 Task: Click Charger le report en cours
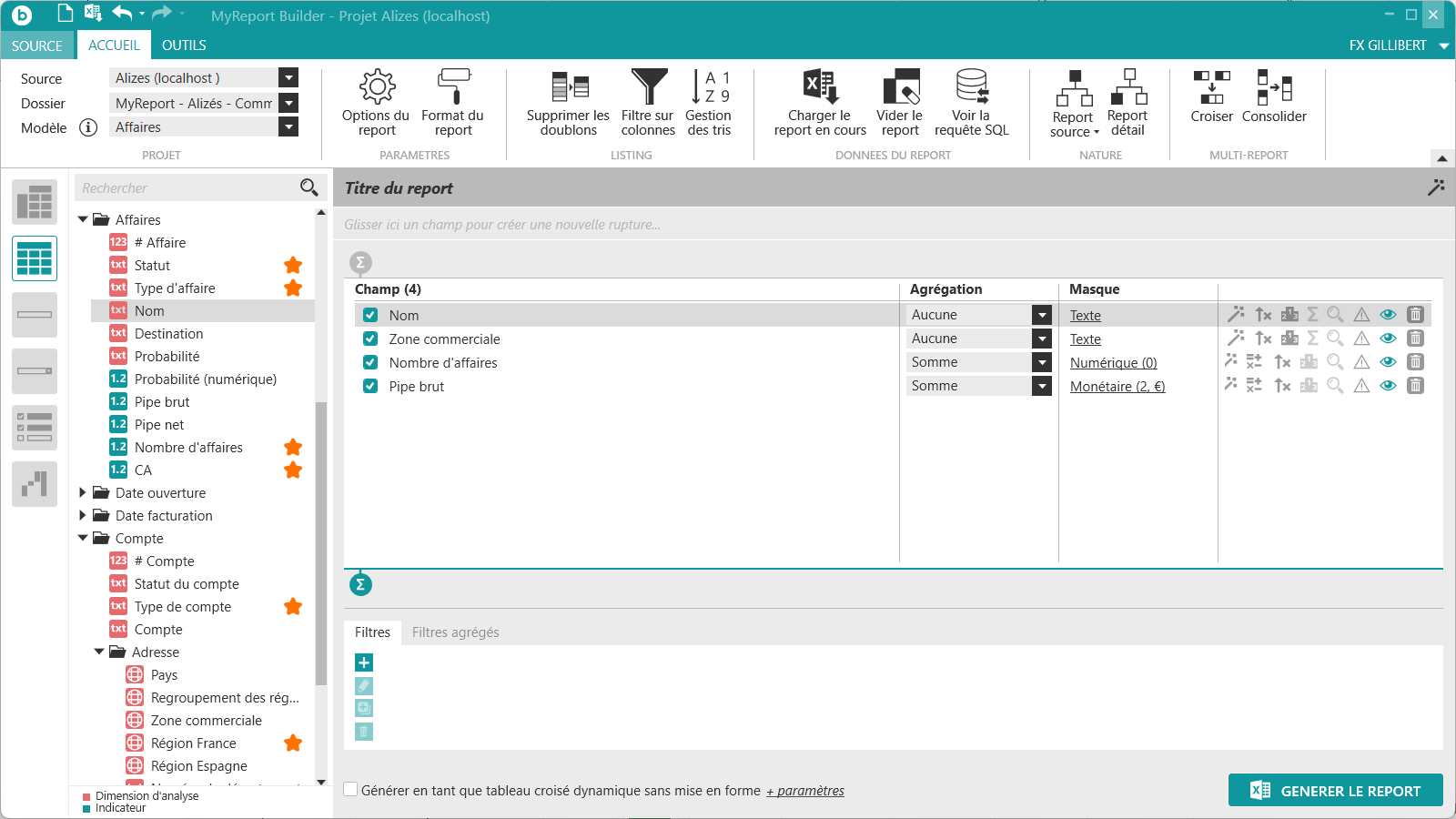tap(820, 103)
